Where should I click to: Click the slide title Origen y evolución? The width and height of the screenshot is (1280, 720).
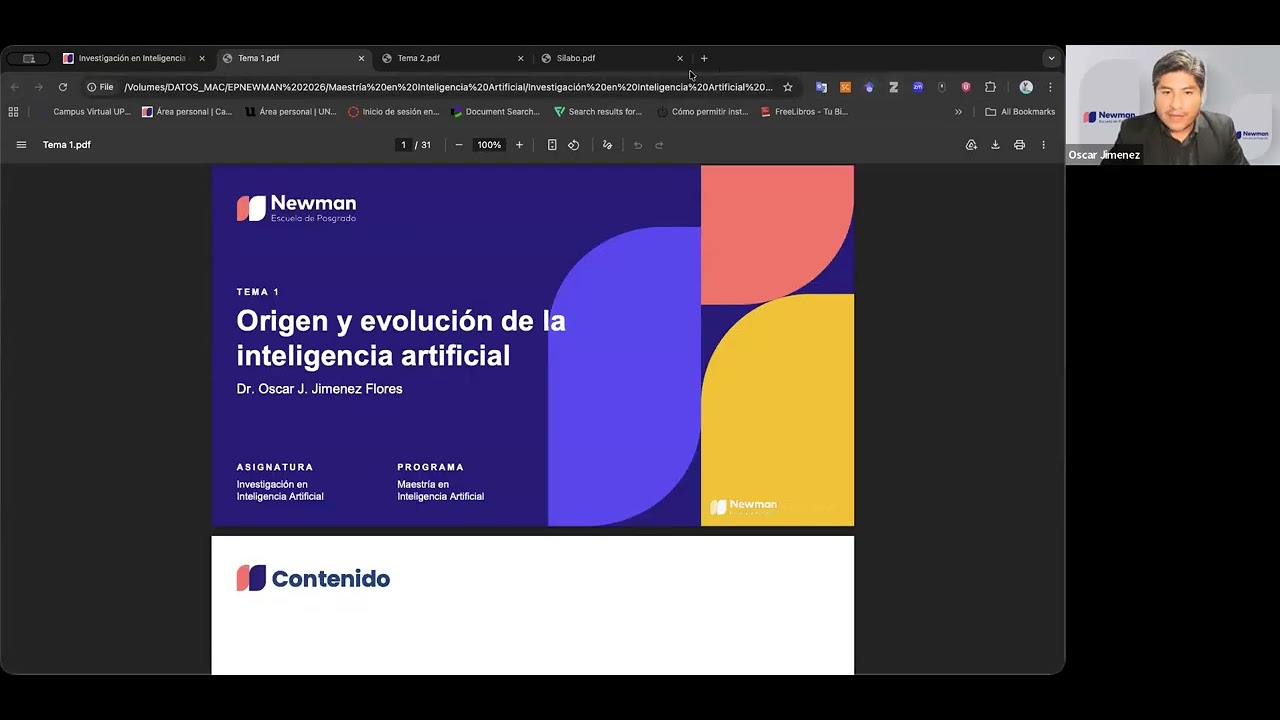pos(401,338)
